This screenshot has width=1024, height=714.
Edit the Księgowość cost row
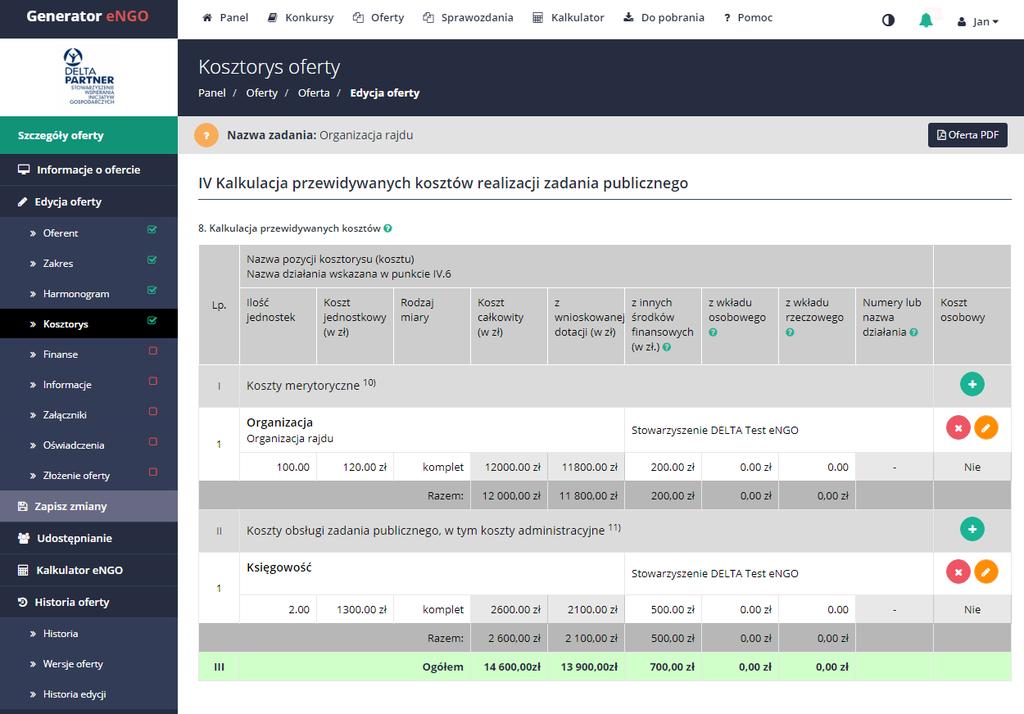986,572
